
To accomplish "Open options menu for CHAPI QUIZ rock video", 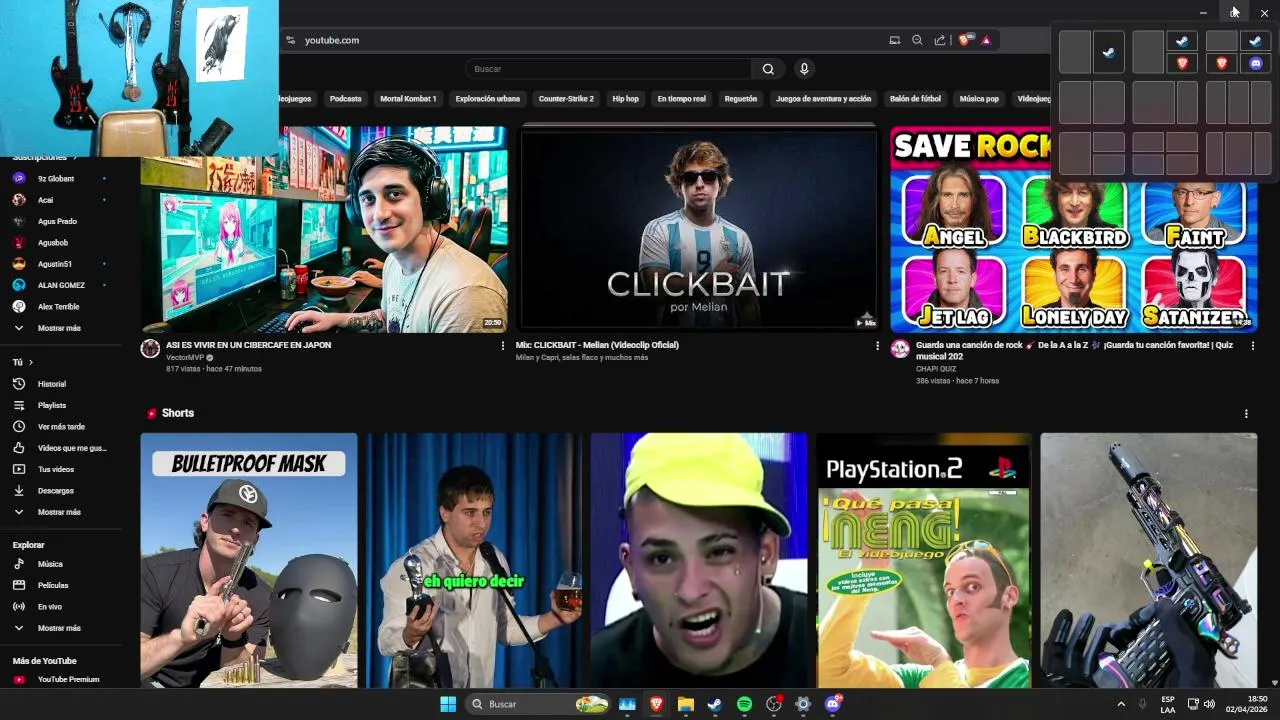I will click(x=1253, y=346).
